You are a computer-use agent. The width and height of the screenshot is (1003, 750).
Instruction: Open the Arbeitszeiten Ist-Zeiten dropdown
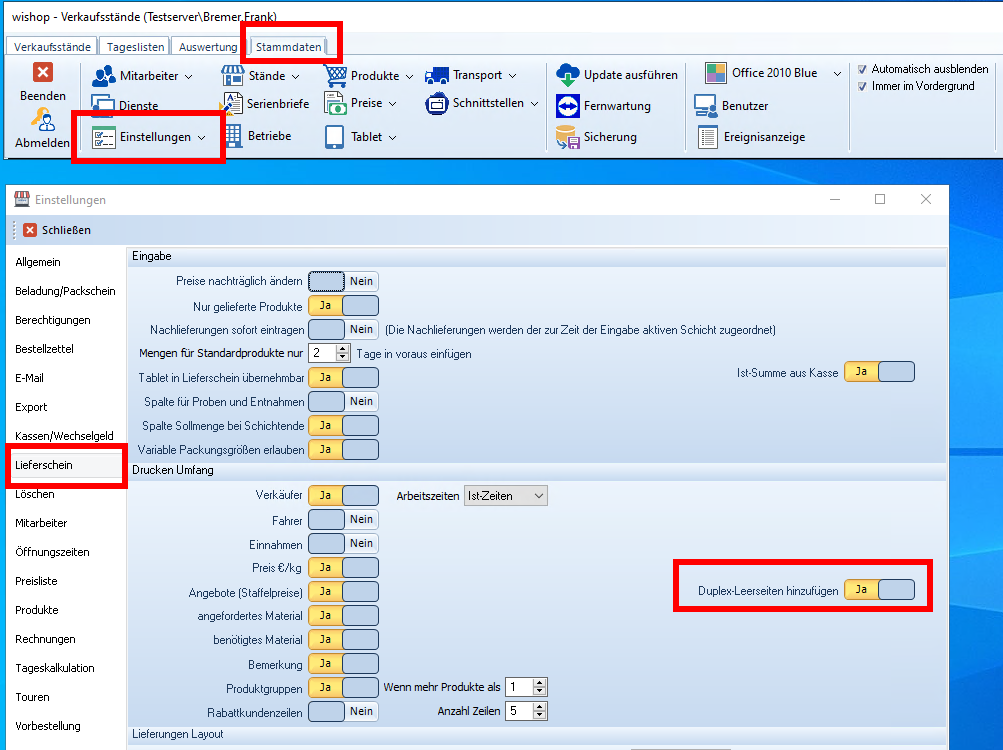506,495
